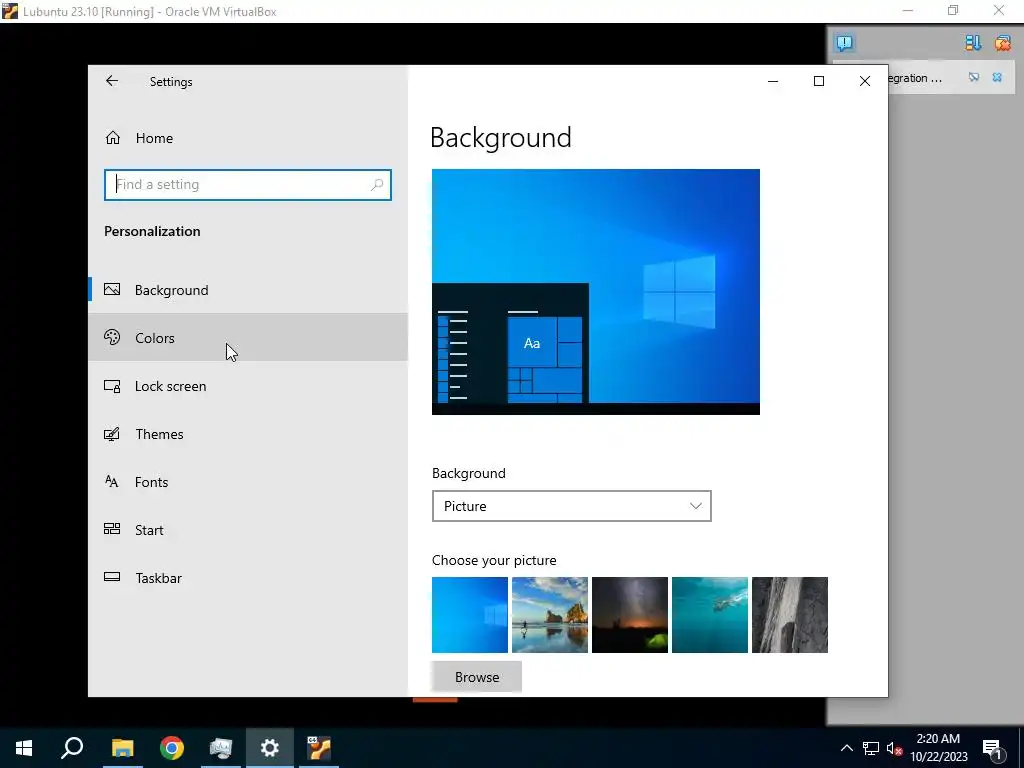Click VirtualBox notification center speech-bubble icon
Screen dimensions: 1024x768
tap(844, 44)
